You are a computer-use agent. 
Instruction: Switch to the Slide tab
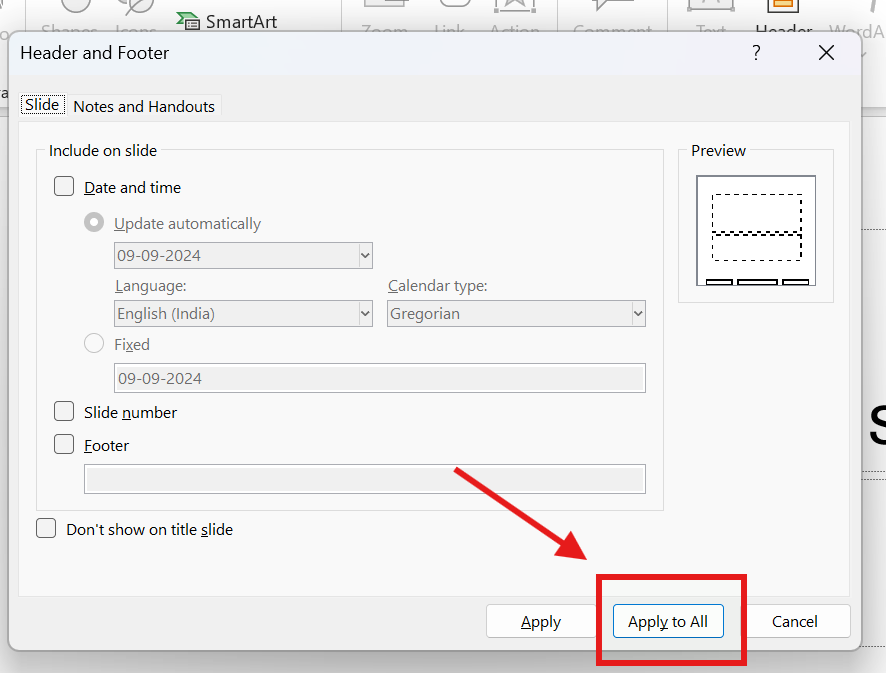tap(42, 105)
